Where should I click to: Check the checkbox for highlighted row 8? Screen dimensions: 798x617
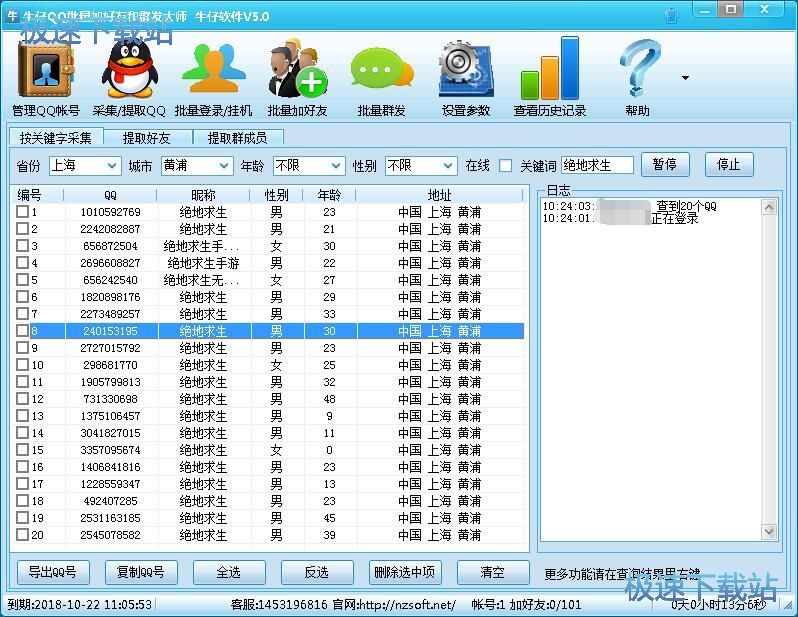point(22,330)
